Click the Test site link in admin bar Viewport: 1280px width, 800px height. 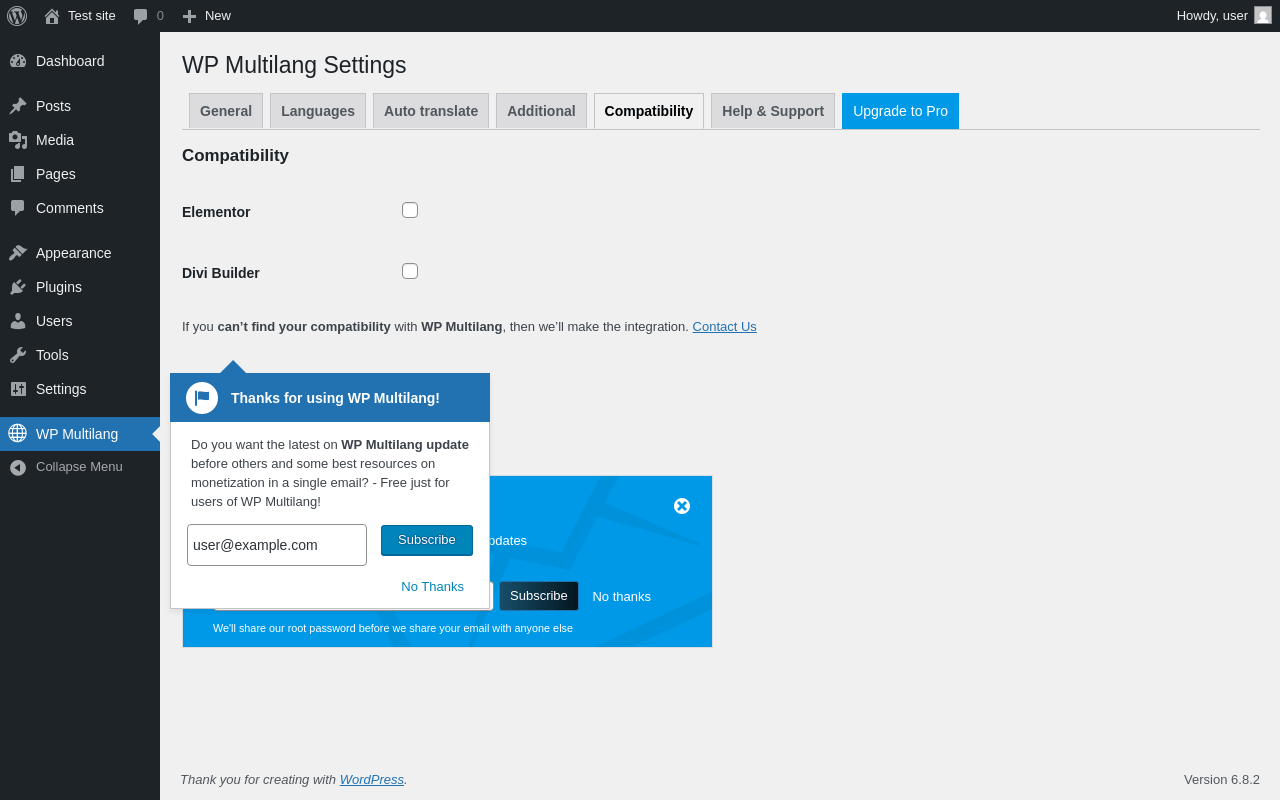(91, 16)
